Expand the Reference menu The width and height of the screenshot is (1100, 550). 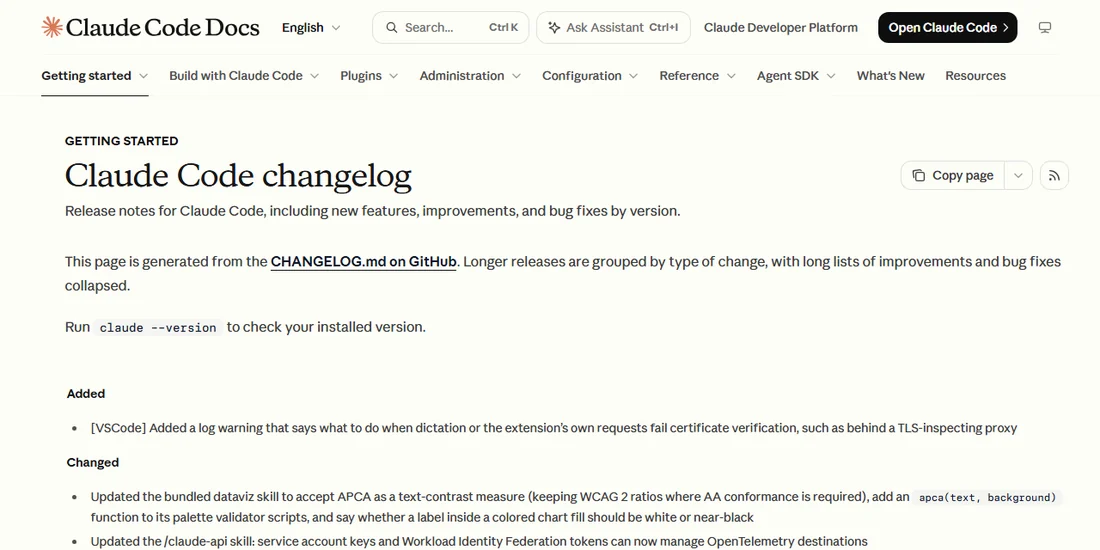click(x=697, y=76)
